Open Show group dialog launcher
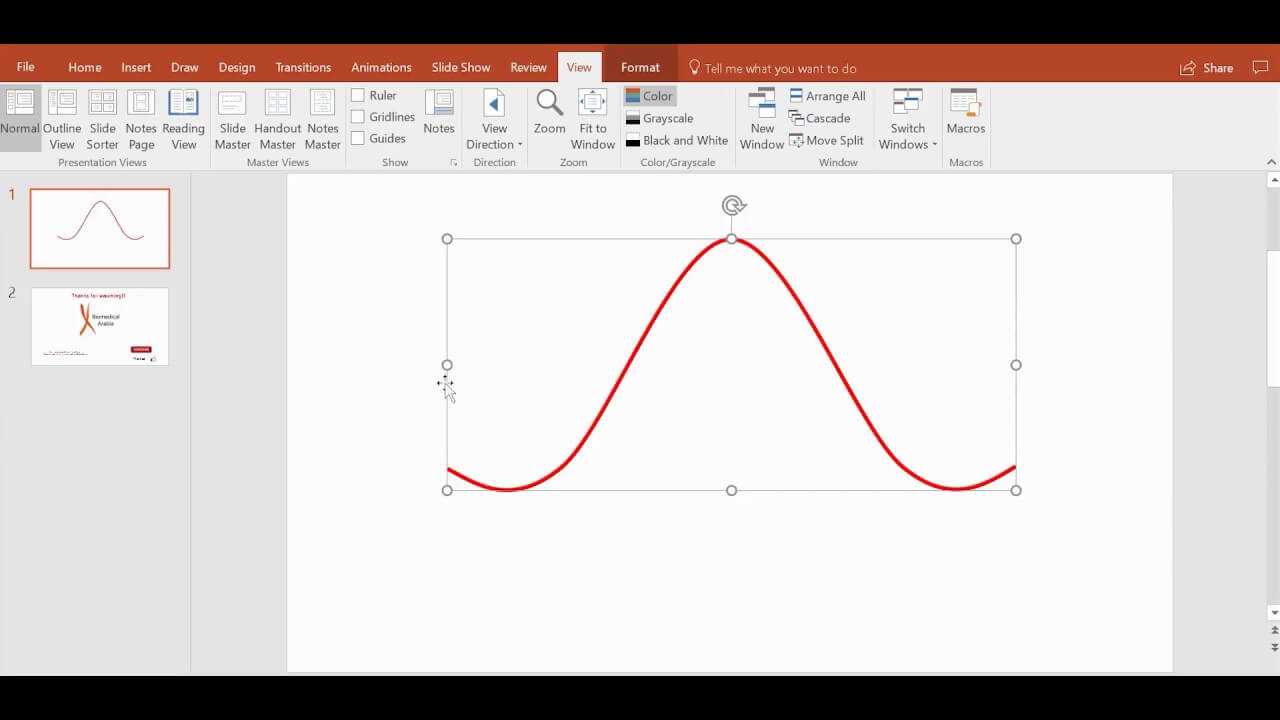1280x720 pixels. 453,162
